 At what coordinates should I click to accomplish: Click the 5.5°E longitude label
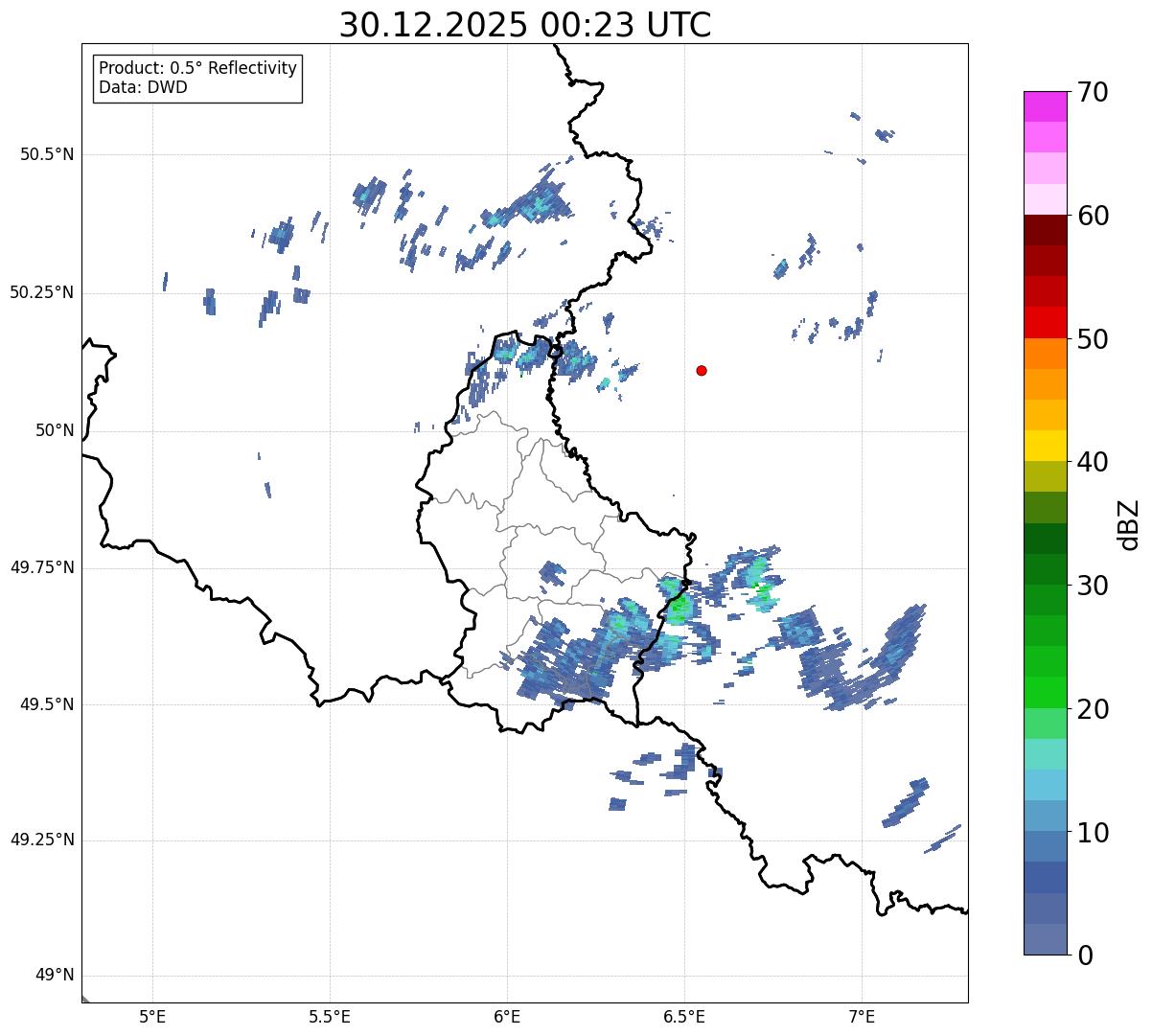[x=330, y=1017]
